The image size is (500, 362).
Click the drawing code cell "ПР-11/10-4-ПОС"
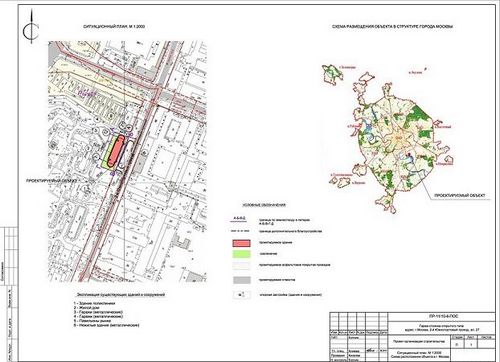click(x=442, y=316)
